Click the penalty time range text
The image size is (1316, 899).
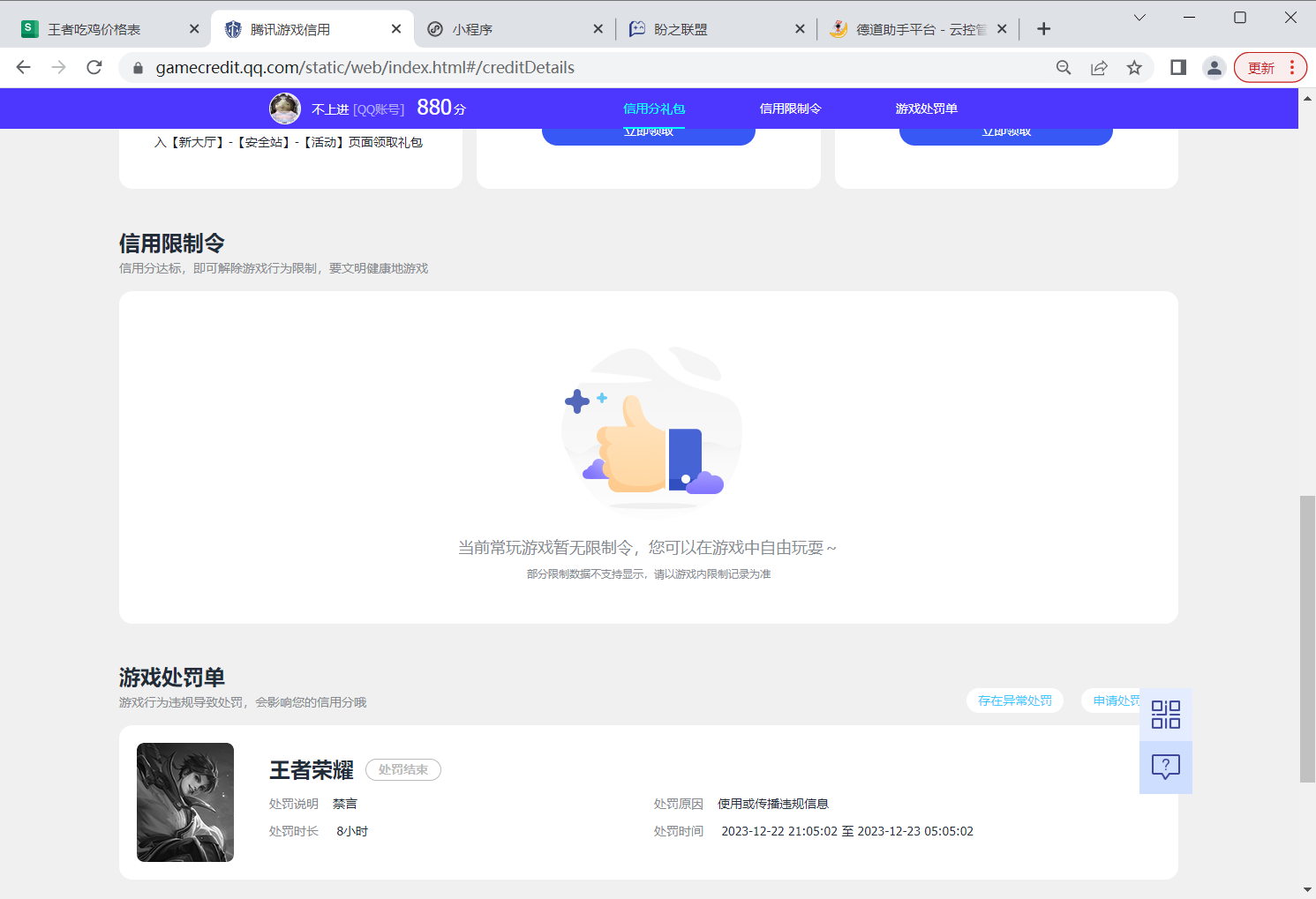pyautogui.click(x=847, y=831)
